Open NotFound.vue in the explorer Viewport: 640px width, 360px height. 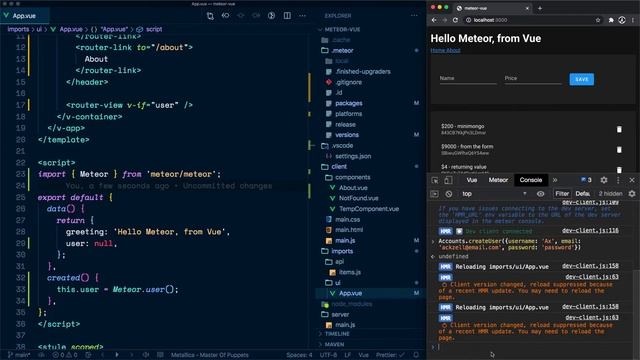coord(358,198)
